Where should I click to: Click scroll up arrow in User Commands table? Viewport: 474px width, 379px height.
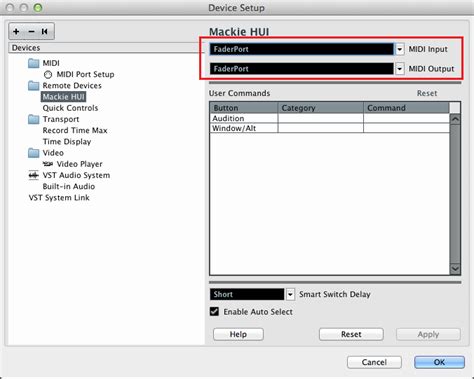[455, 119]
